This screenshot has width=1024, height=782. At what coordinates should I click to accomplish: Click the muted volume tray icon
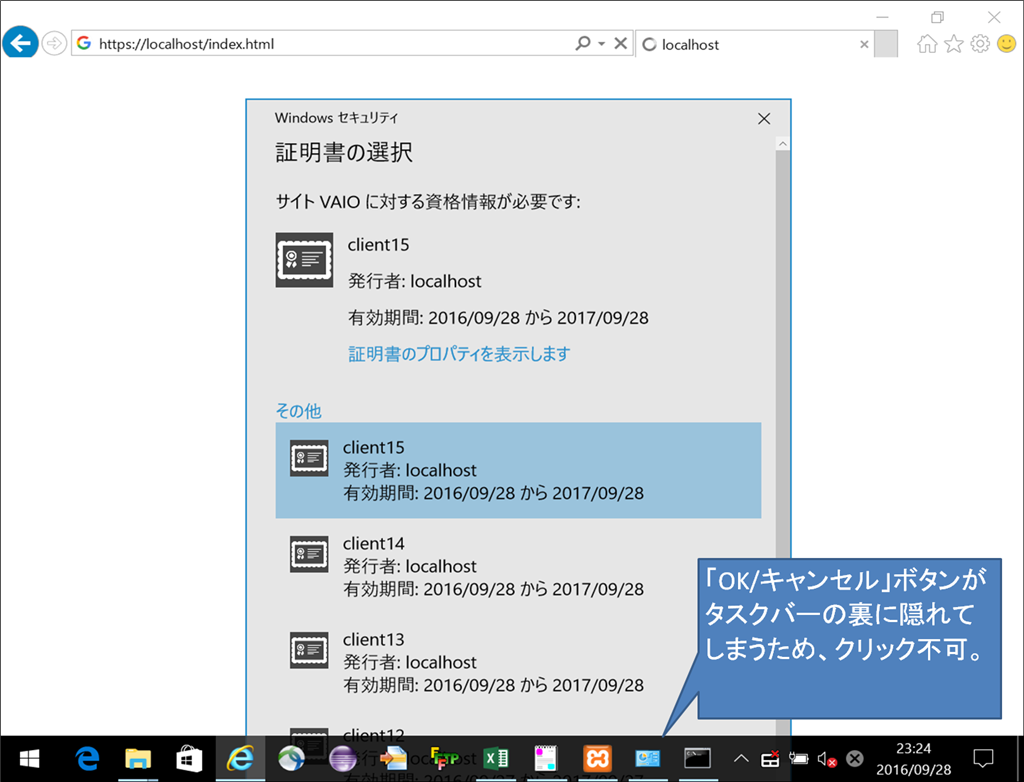827,758
